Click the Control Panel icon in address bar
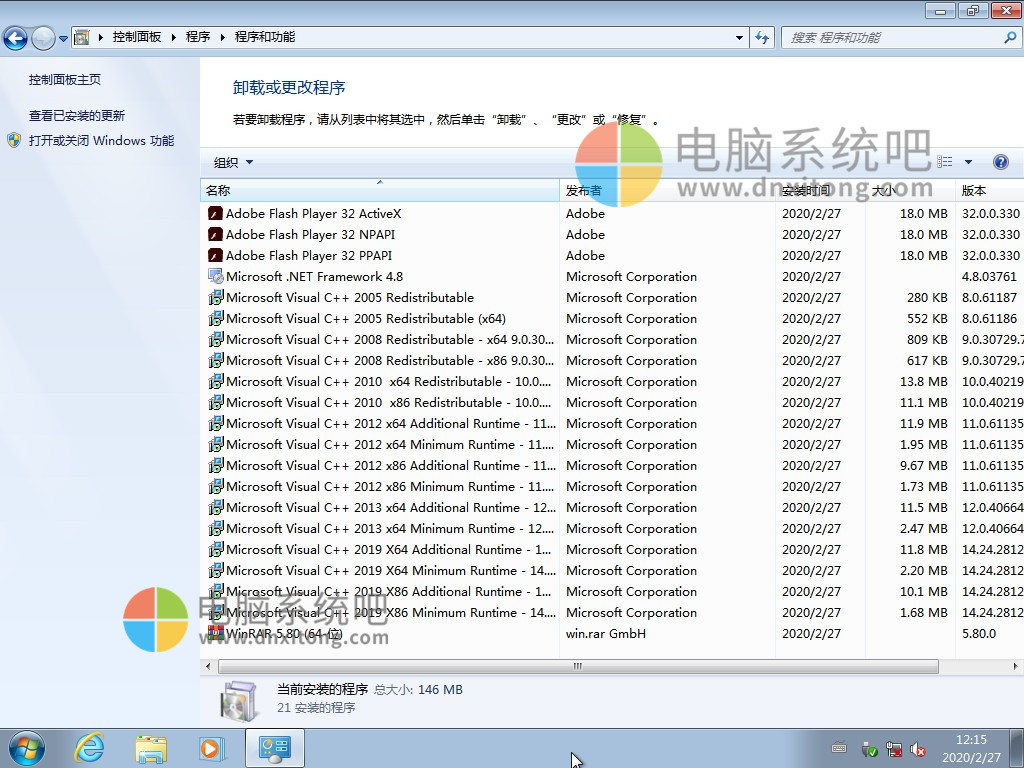Screen dimensions: 1024x768 click(82, 37)
